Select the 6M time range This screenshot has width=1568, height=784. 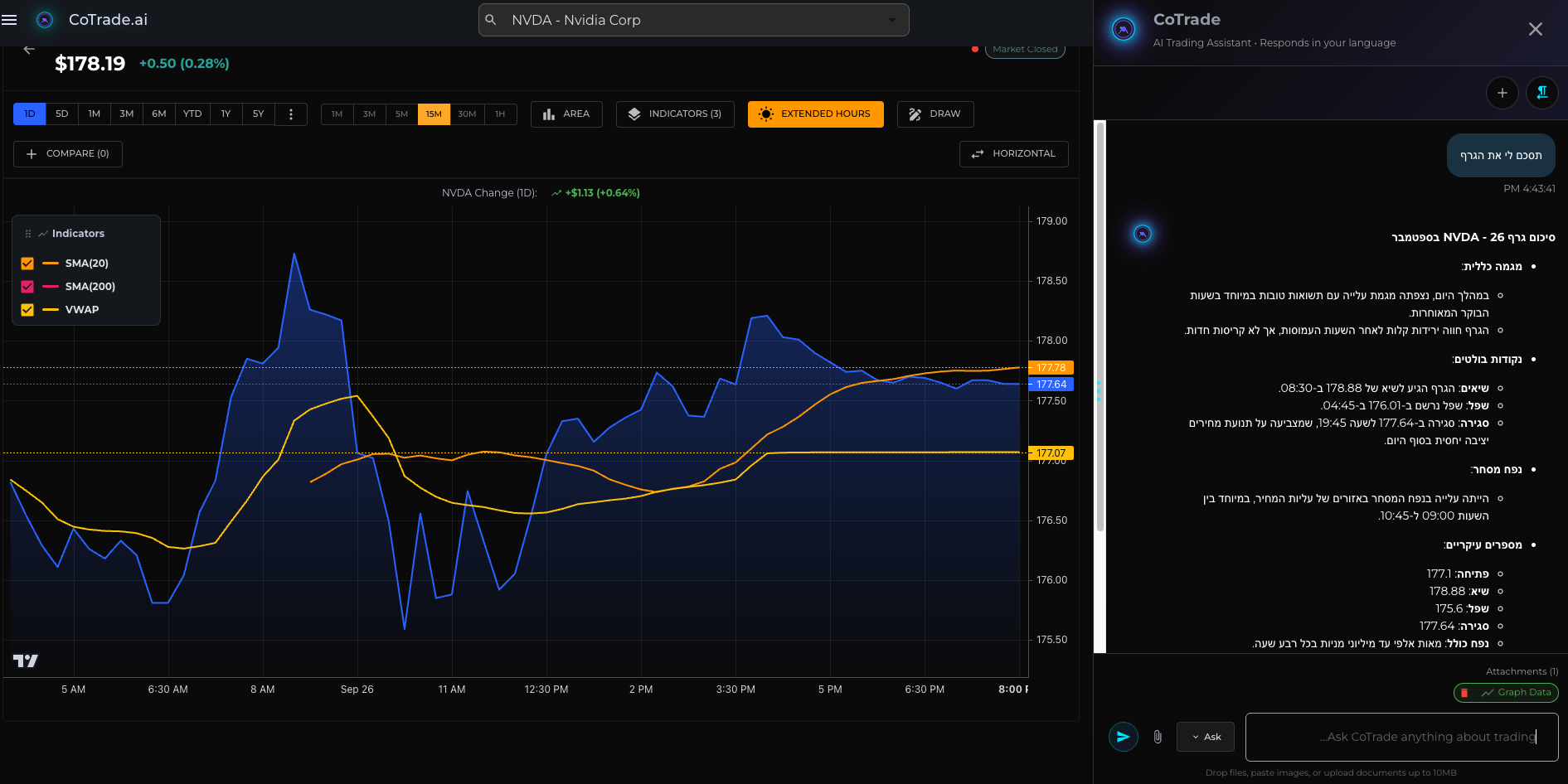(x=159, y=114)
